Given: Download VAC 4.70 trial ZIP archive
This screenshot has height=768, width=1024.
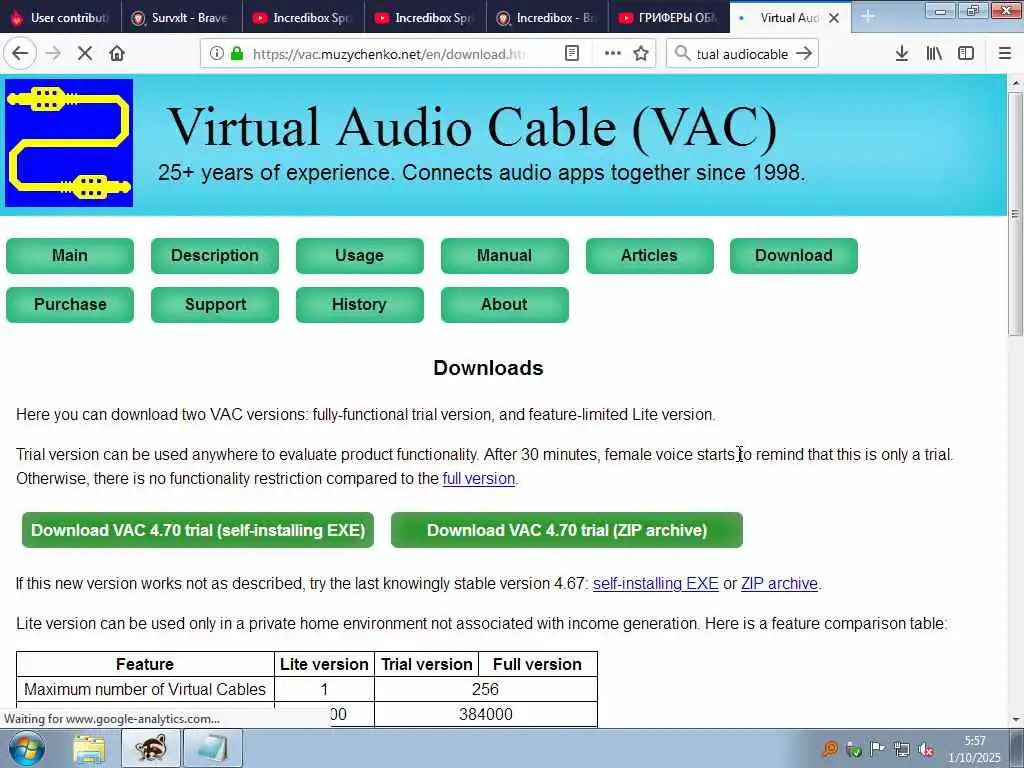Looking at the screenshot, I should pyautogui.click(x=567, y=530).
